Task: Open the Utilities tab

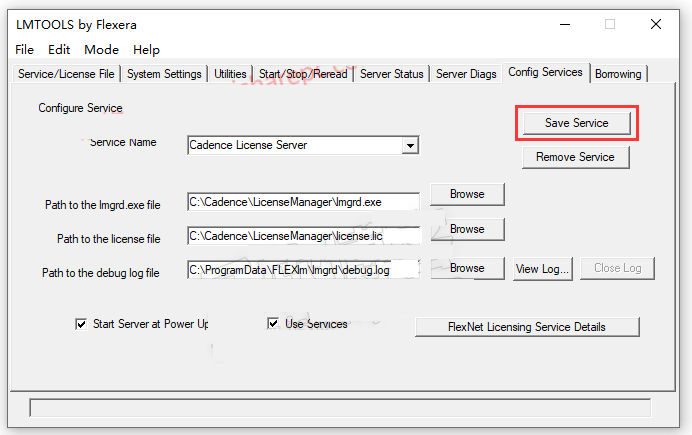Action: pyautogui.click(x=230, y=74)
